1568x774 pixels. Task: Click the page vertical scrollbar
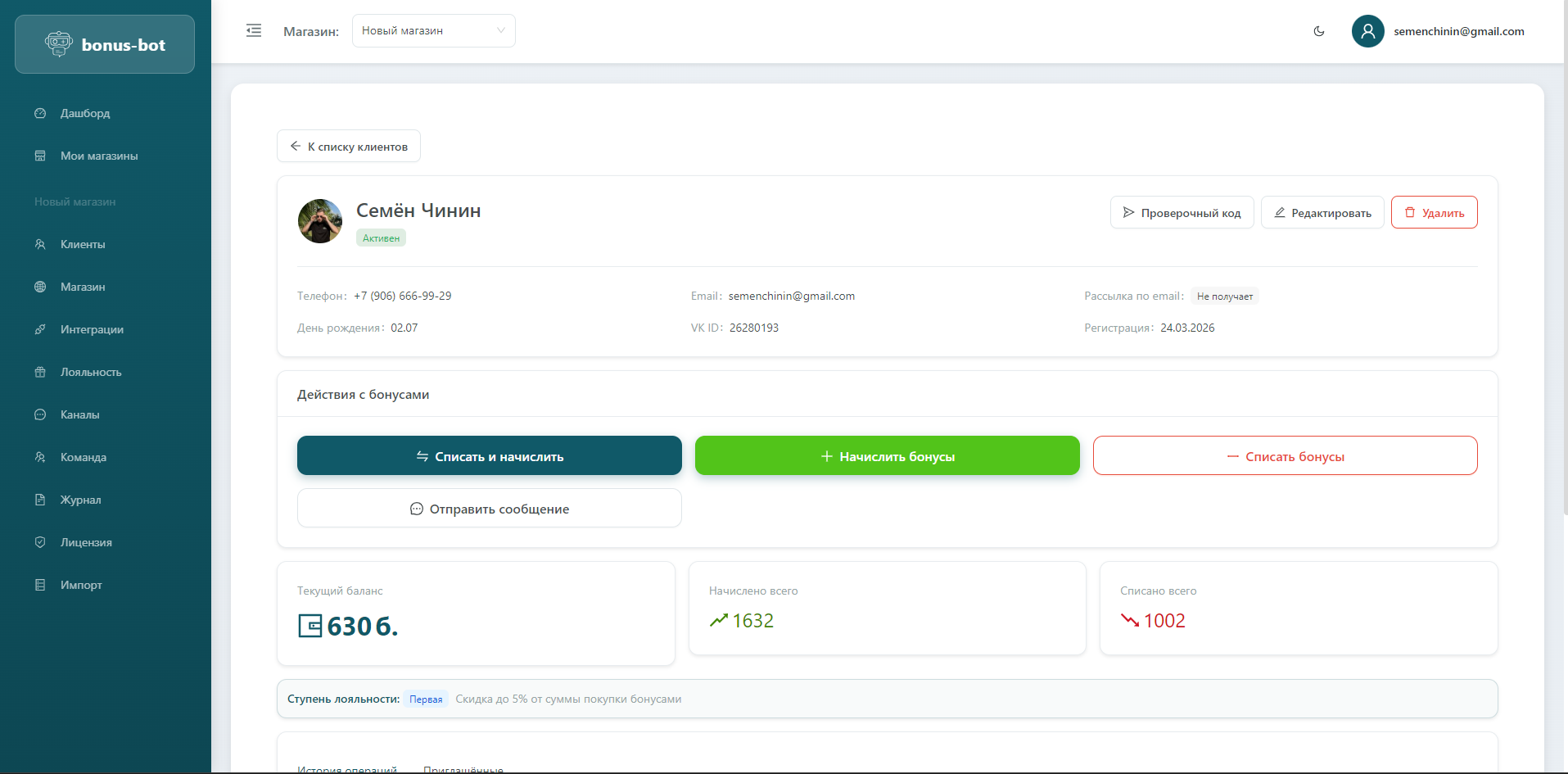1565,257
